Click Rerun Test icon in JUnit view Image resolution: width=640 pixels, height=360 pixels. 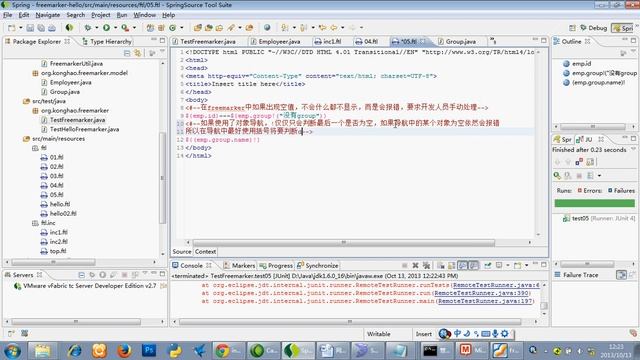(x=557, y=176)
